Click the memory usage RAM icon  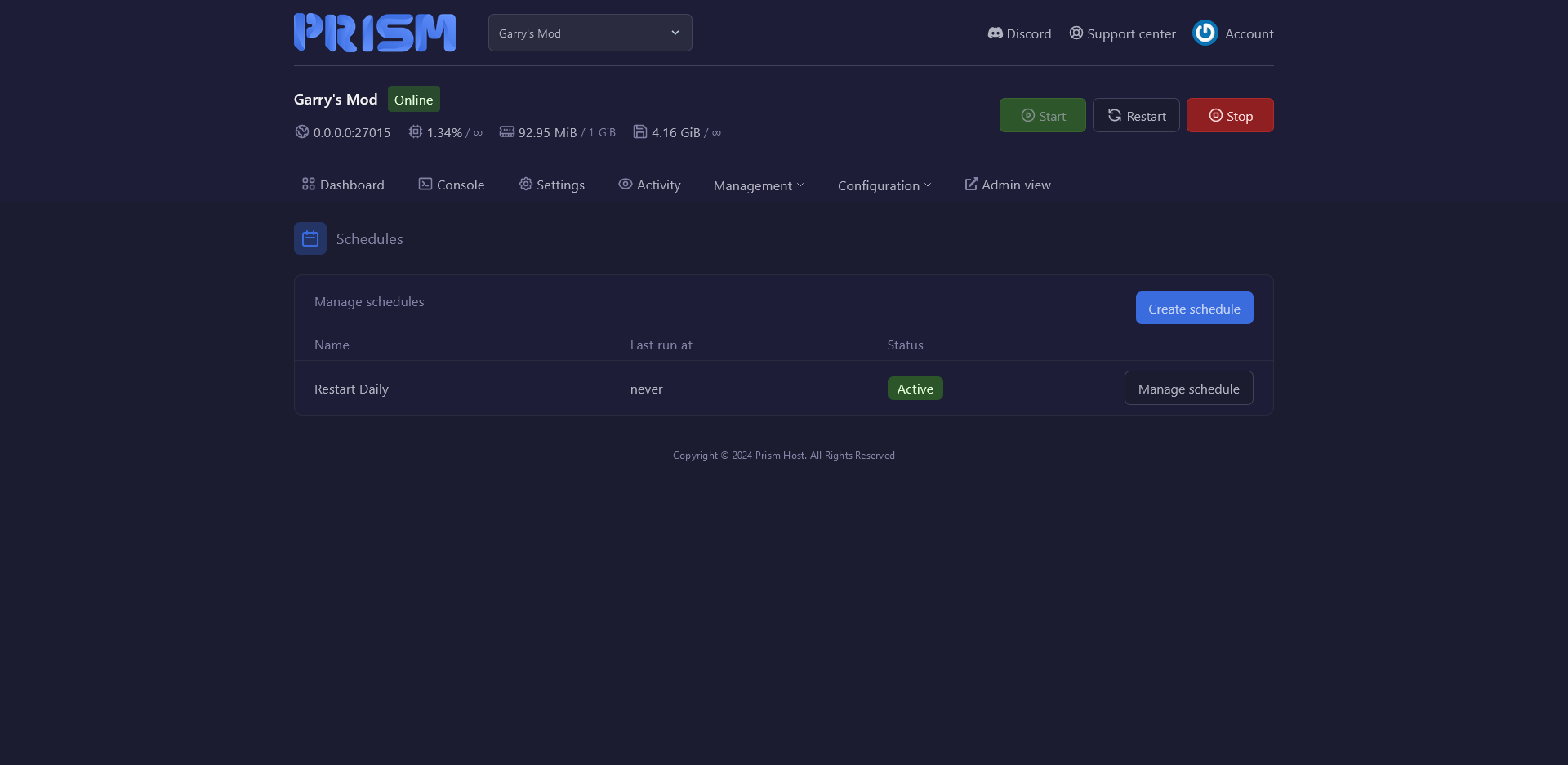tap(507, 131)
